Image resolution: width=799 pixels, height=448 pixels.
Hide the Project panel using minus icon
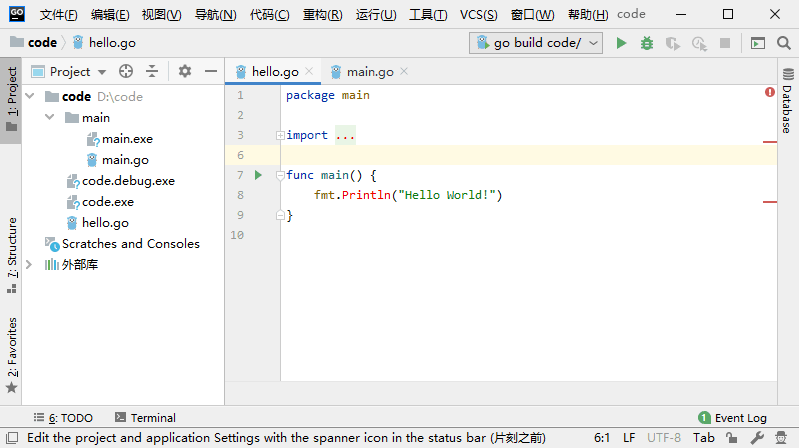point(211,71)
